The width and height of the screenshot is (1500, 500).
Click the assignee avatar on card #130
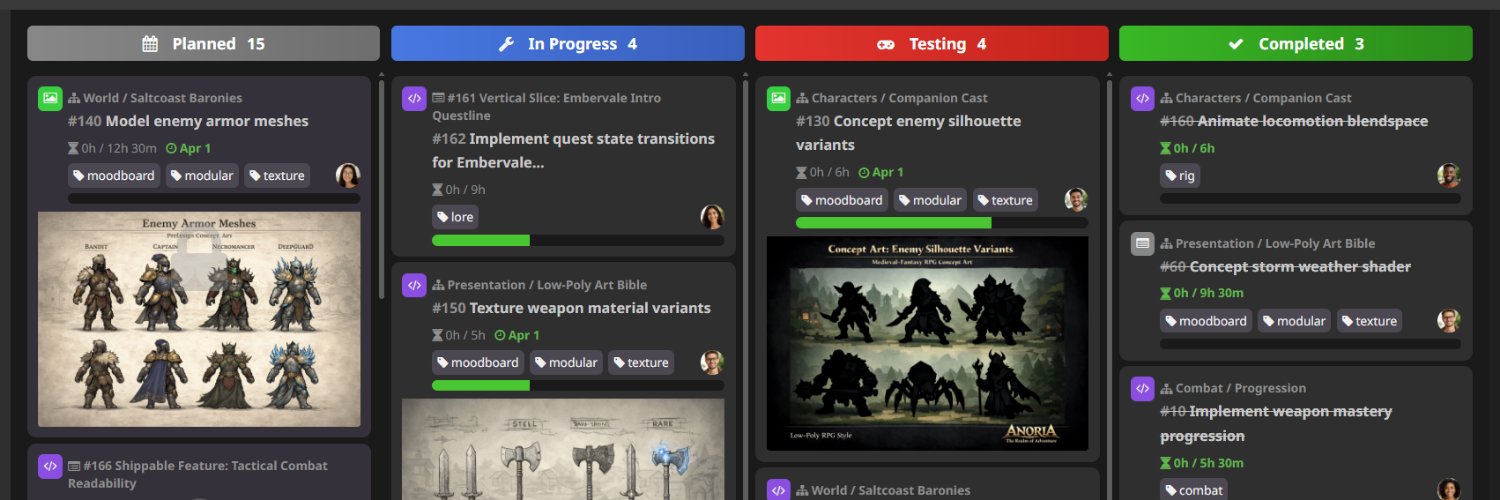pyautogui.click(x=1076, y=199)
